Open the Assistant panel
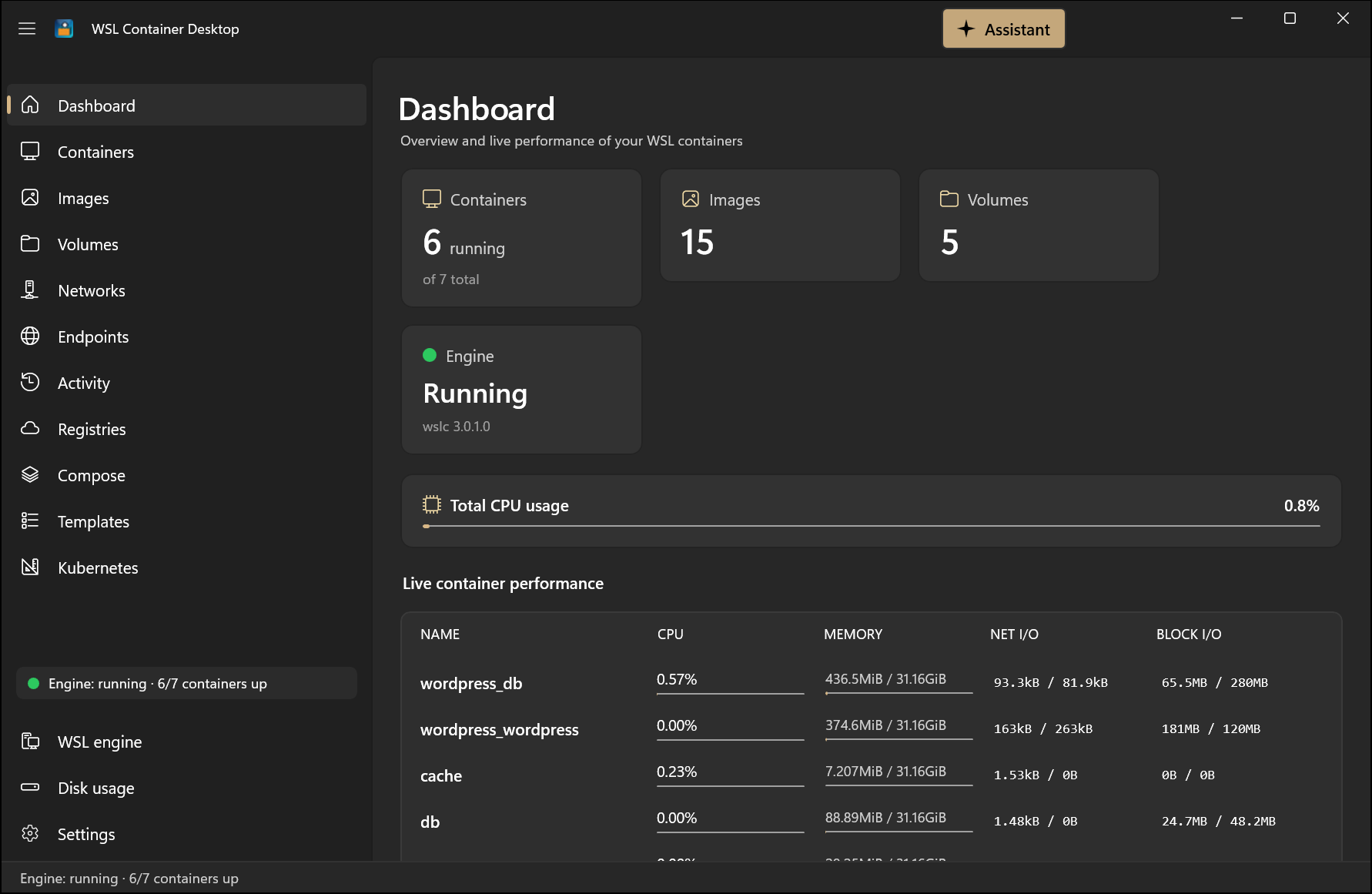The image size is (1372, 894). (1004, 29)
